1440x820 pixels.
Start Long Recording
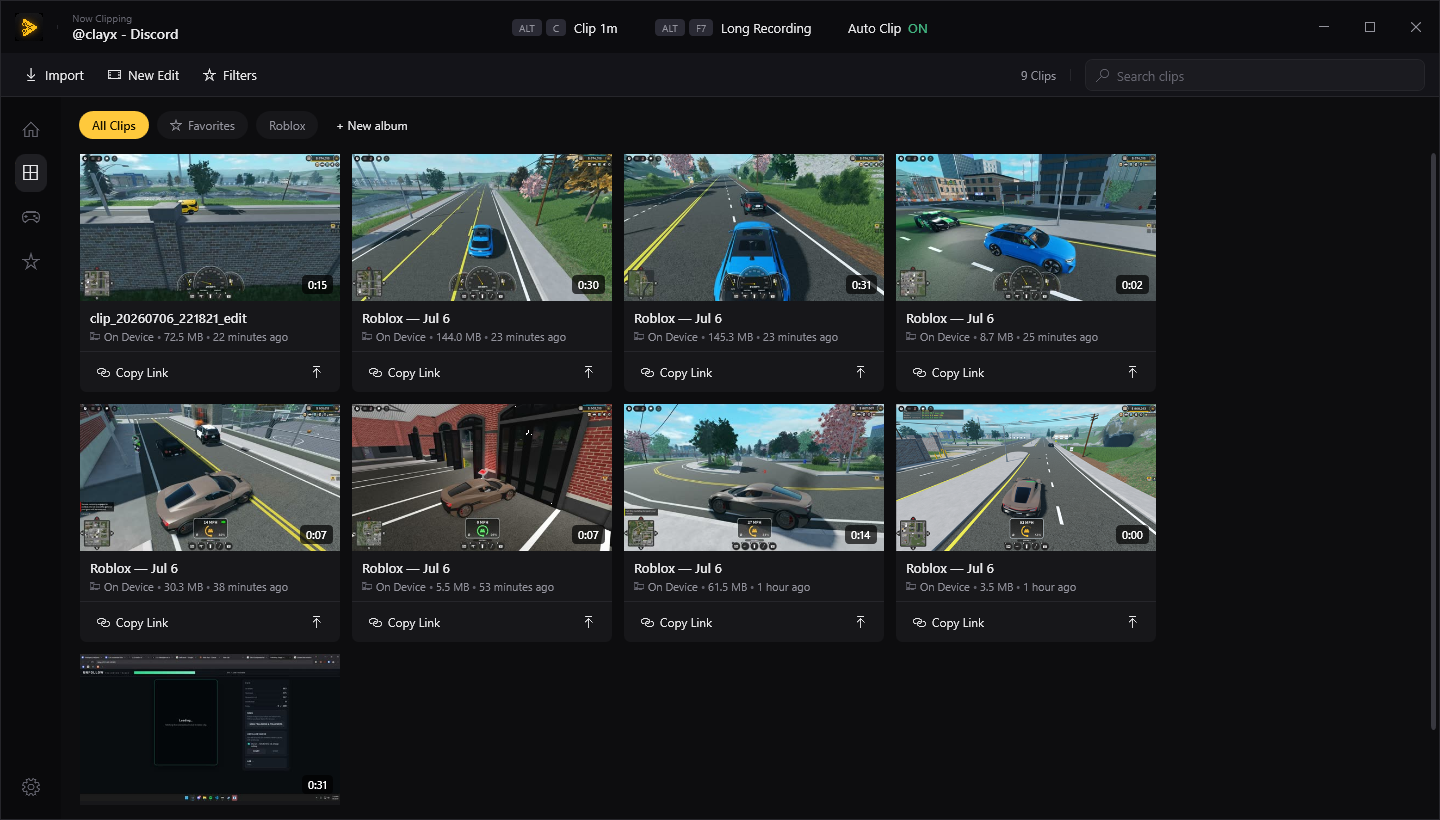click(733, 28)
